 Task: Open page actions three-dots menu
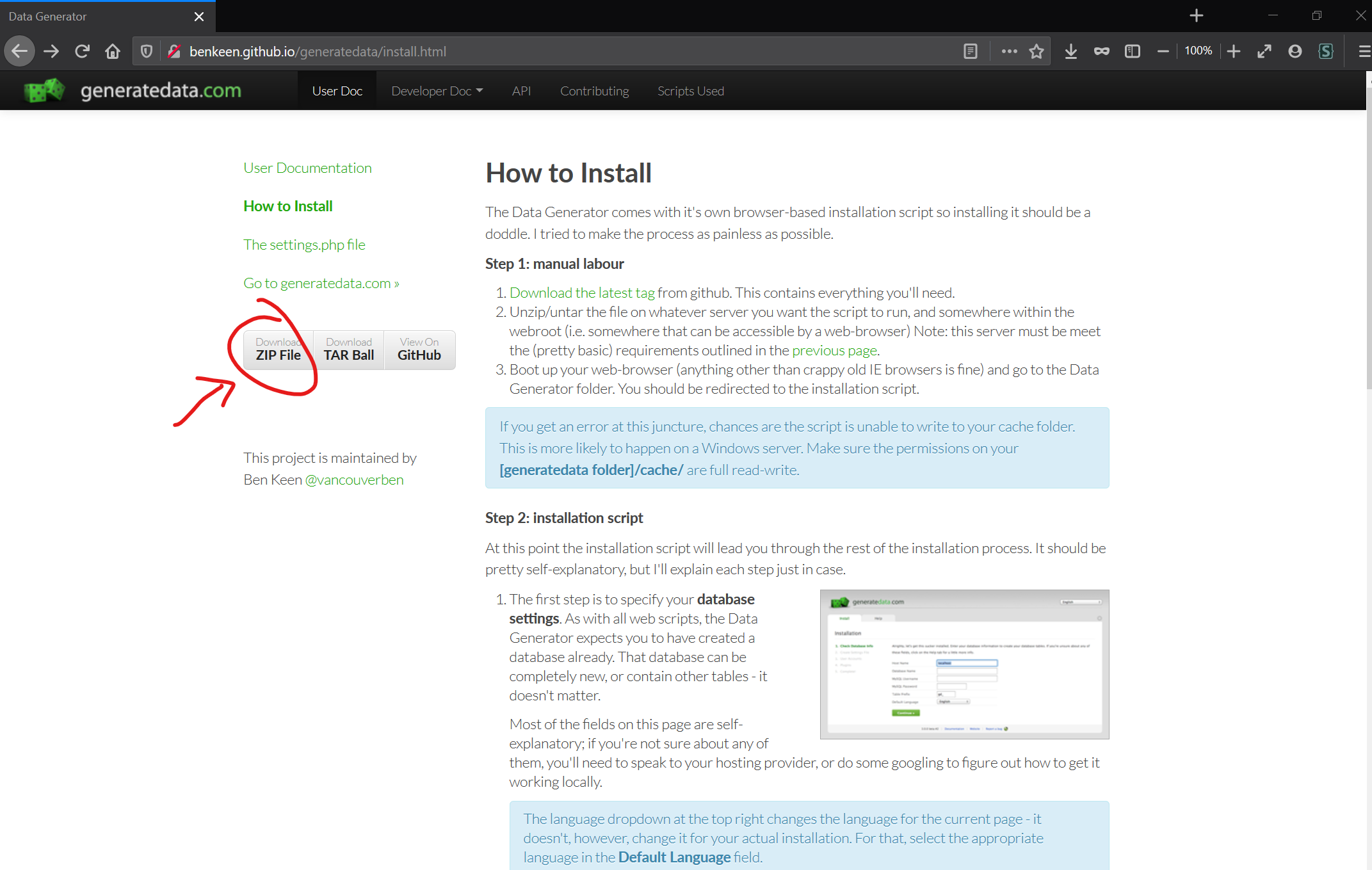pyautogui.click(x=1009, y=51)
